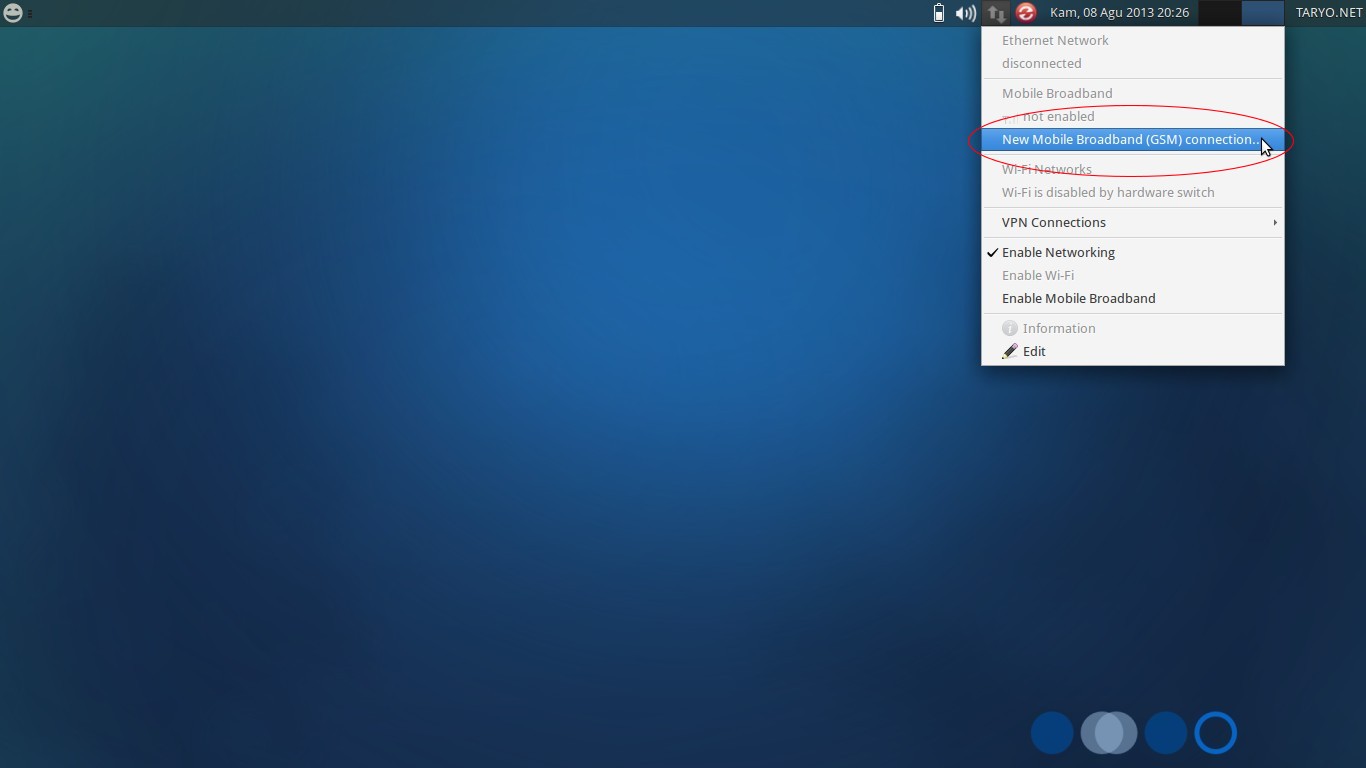Click the network arrows applet icon
The image size is (1366, 768).
[x=996, y=13]
